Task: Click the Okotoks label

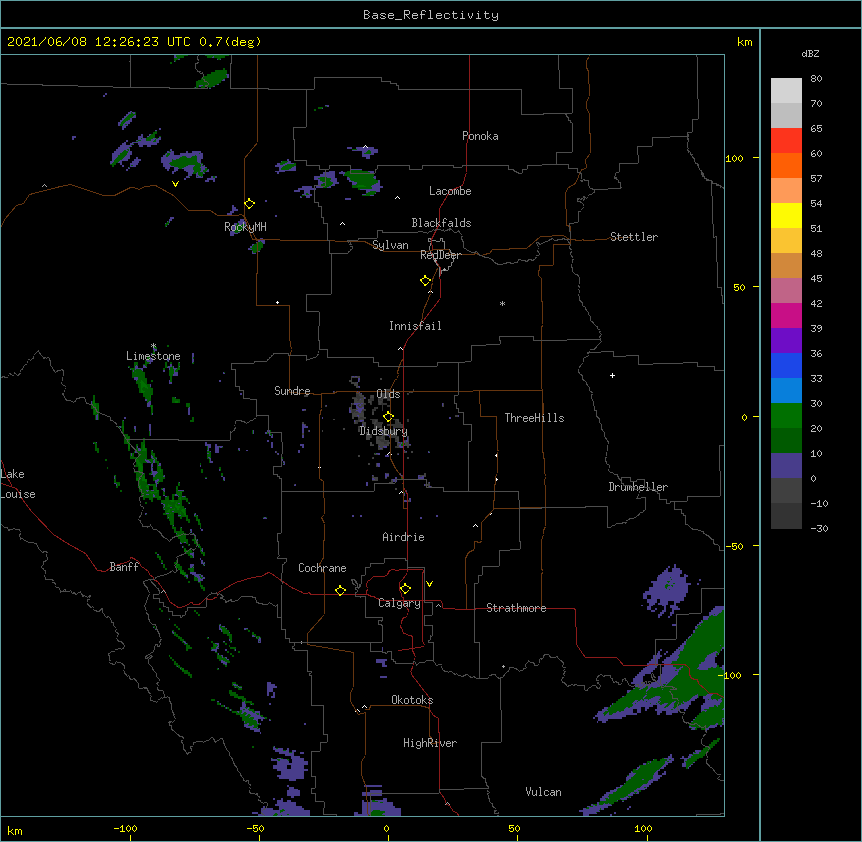Action: (412, 700)
